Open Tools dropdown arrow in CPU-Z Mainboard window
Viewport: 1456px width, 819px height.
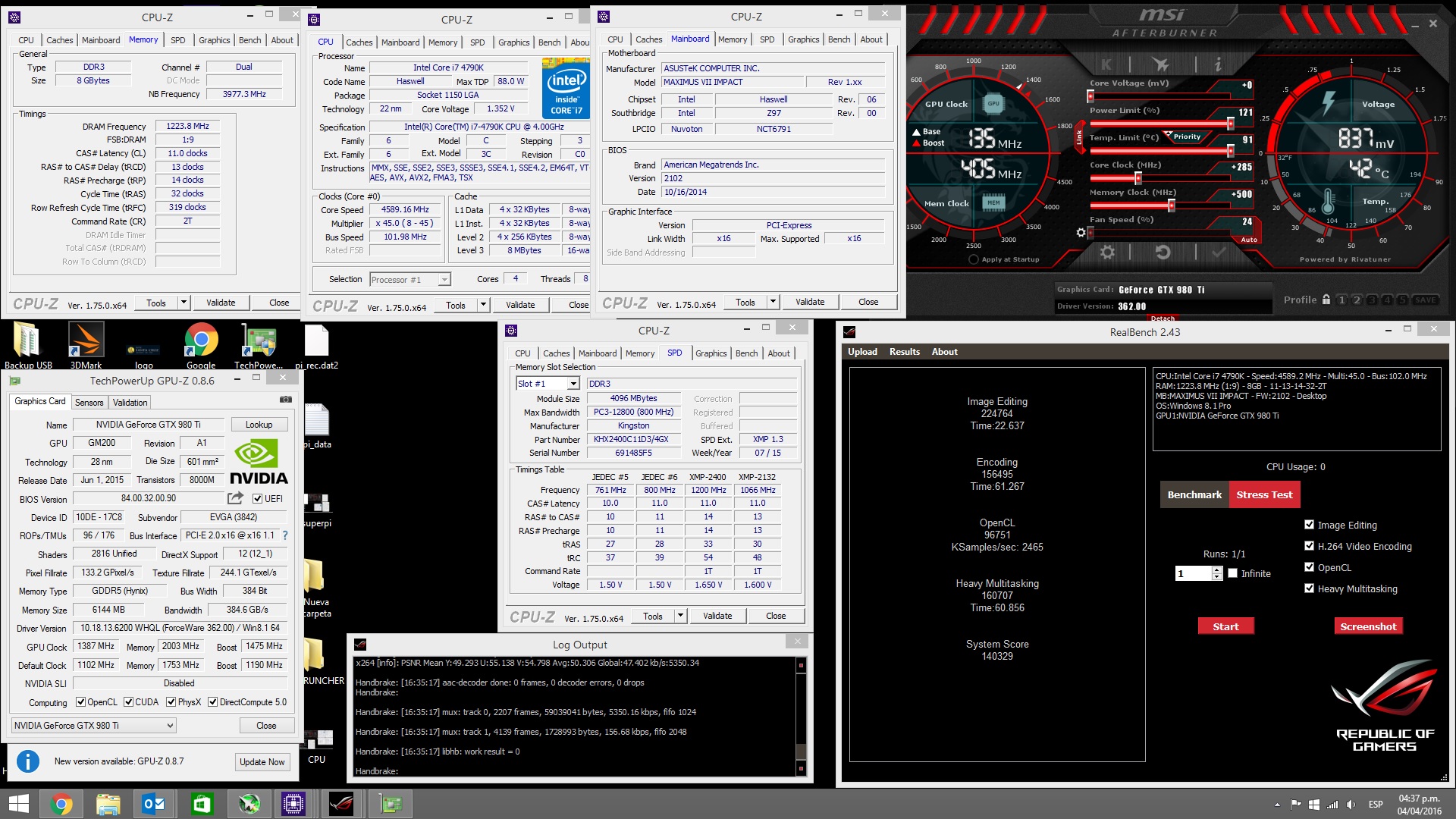pyautogui.click(x=773, y=302)
